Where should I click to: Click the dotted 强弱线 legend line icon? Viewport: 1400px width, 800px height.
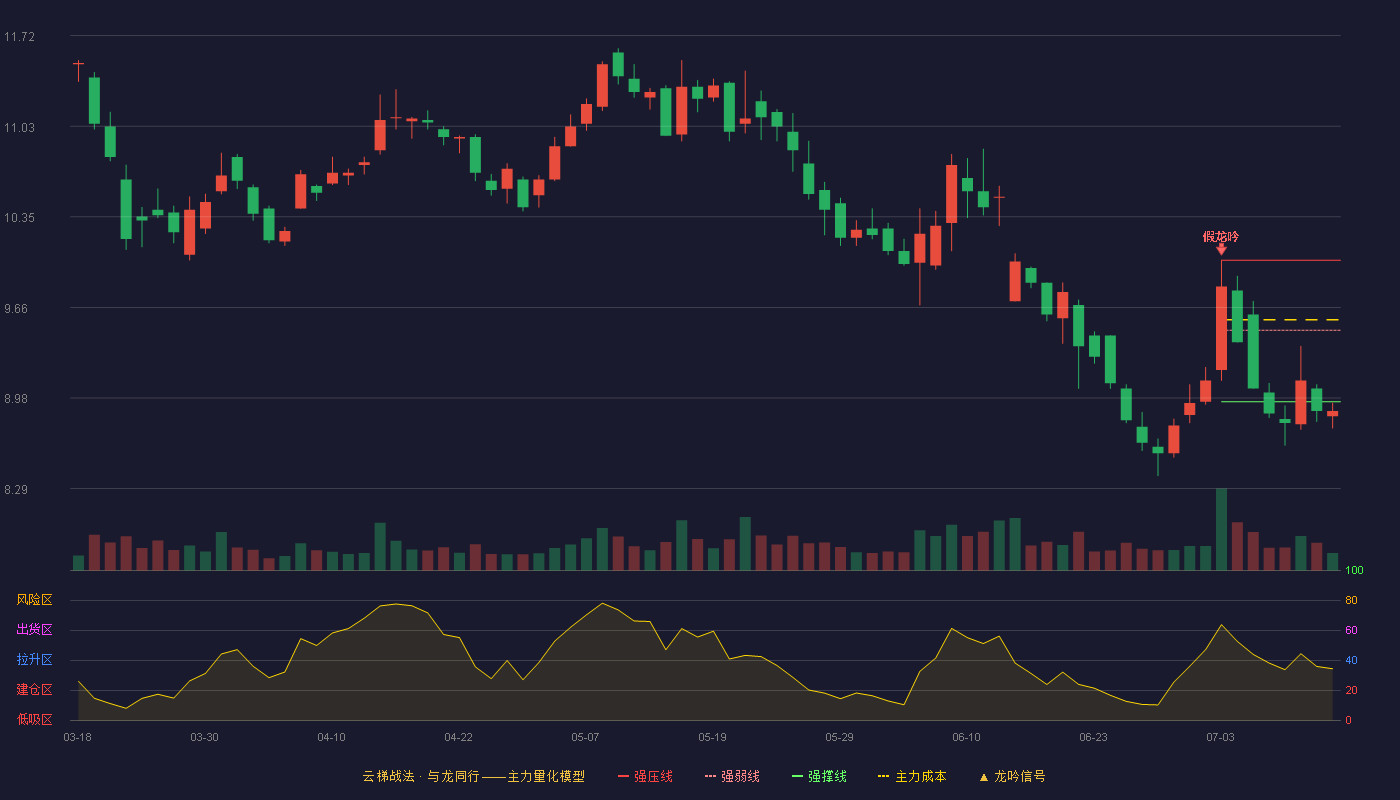[x=710, y=777]
